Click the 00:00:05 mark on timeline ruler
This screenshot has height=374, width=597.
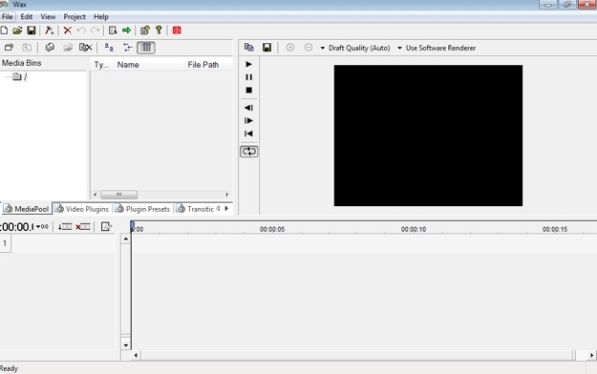[x=272, y=229]
